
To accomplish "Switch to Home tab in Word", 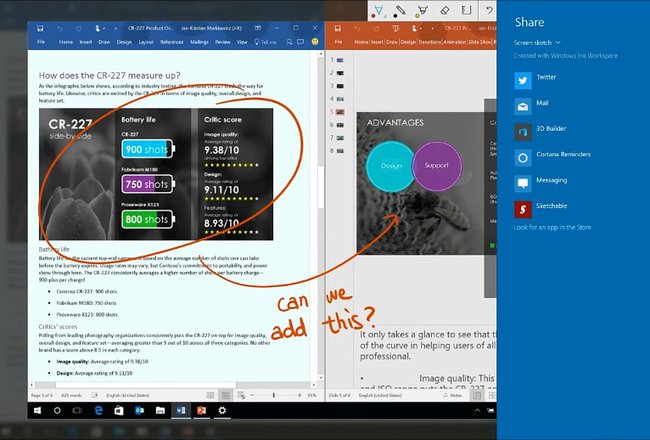I will [65, 42].
